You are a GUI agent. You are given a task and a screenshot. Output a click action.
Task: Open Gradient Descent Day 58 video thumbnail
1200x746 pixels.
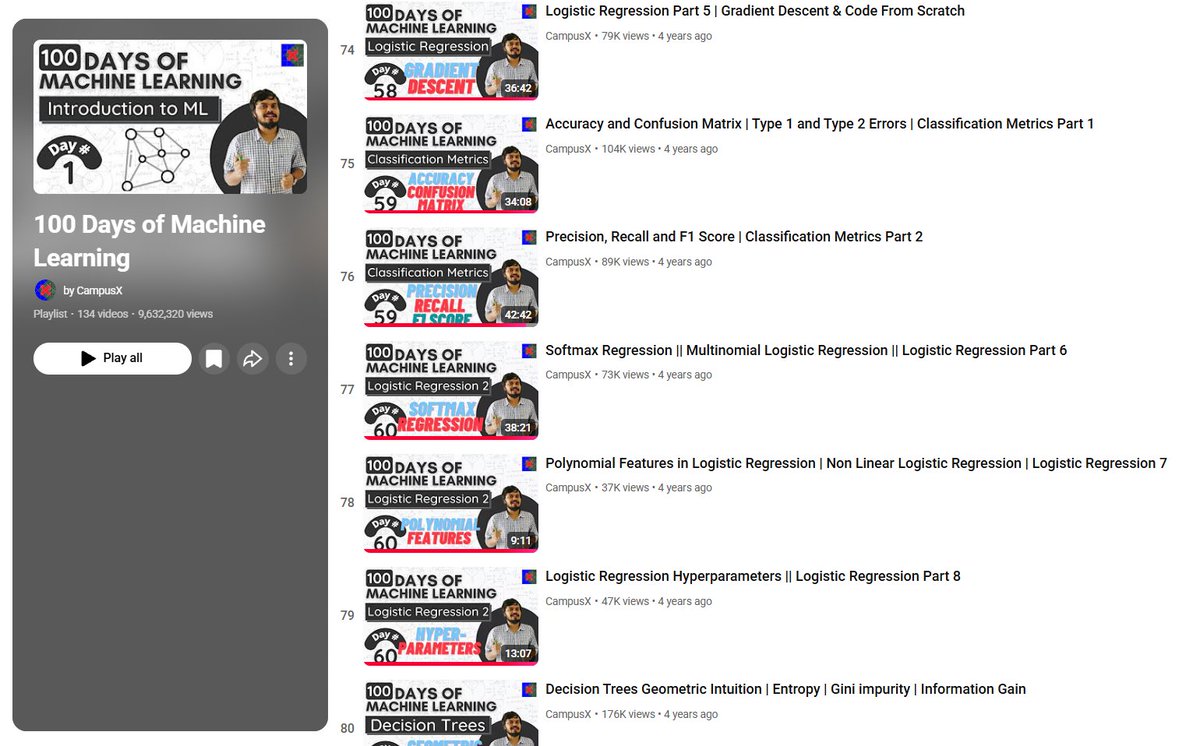[x=451, y=50]
